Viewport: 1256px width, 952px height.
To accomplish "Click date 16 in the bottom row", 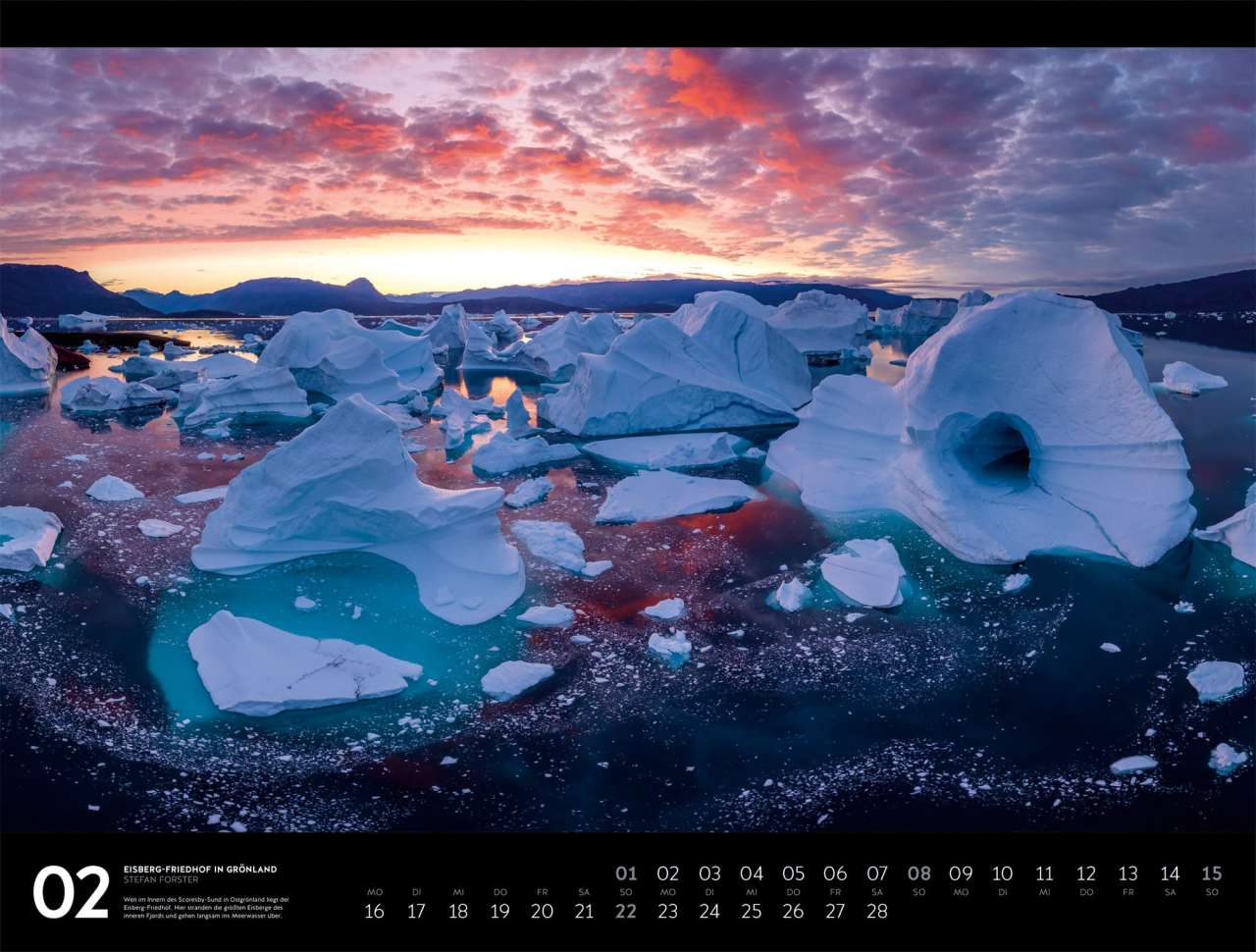I will 374,911.
